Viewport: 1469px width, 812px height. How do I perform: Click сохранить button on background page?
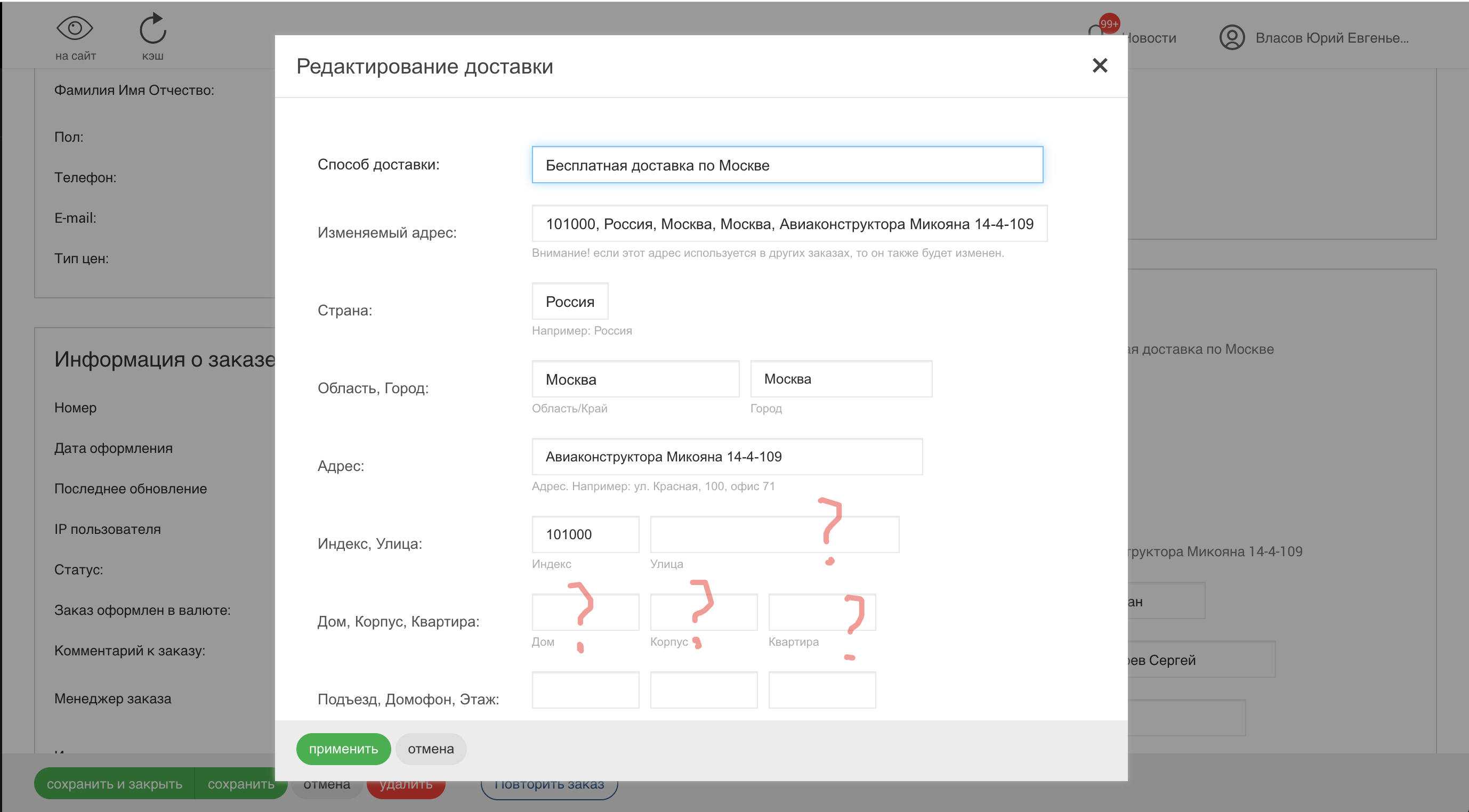tap(240, 784)
